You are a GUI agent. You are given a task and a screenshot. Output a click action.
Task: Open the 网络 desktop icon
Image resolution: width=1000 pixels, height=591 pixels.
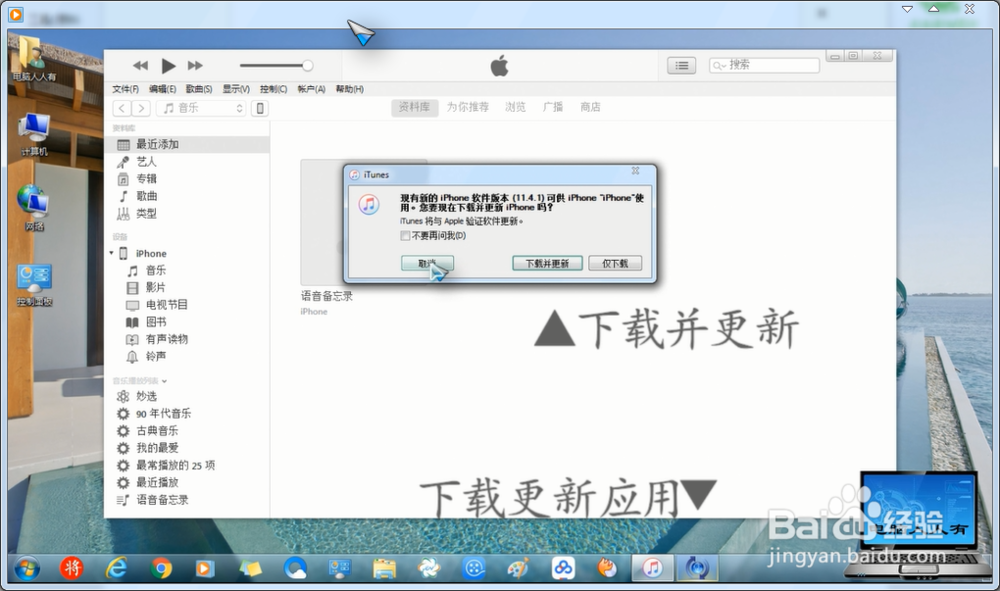[34, 208]
